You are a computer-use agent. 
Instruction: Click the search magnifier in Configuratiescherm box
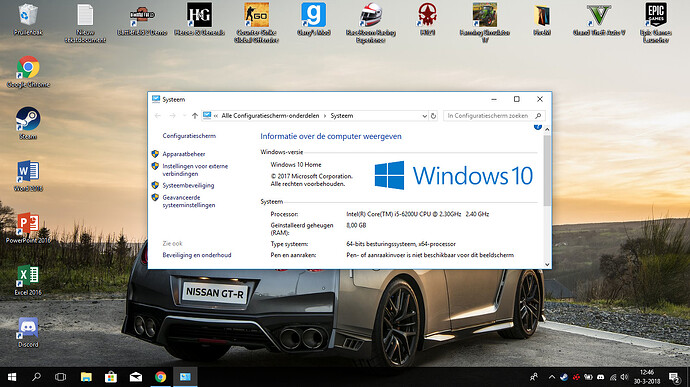(x=538, y=116)
